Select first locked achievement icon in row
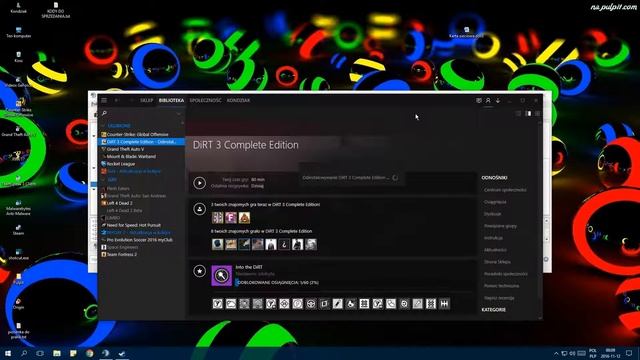Viewport: 640px width, 360px height. point(218,304)
